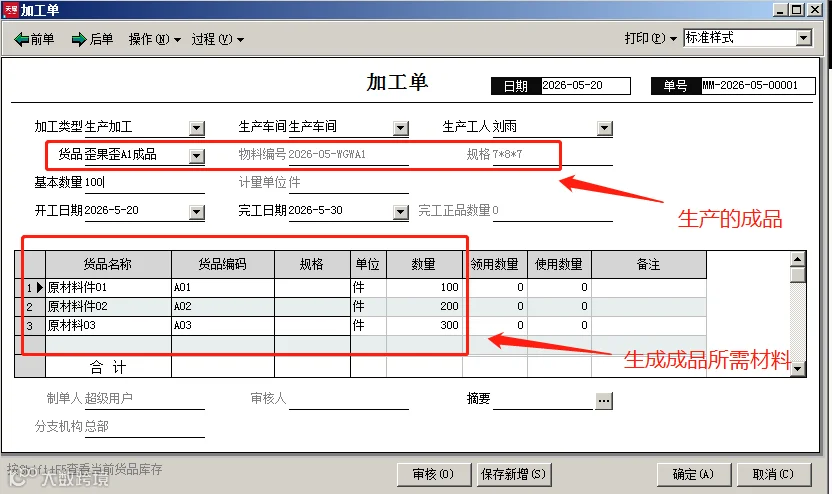Click the 备注 column header
Image resolution: width=832 pixels, height=494 pixels.
point(648,264)
